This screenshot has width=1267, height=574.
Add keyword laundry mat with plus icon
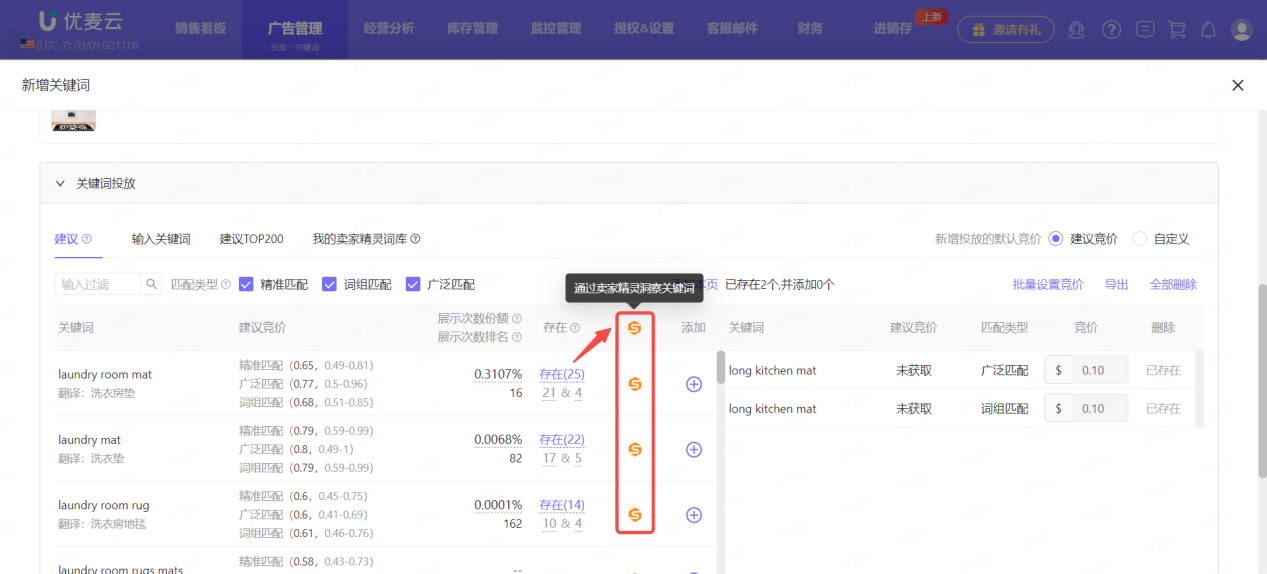pos(694,450)
